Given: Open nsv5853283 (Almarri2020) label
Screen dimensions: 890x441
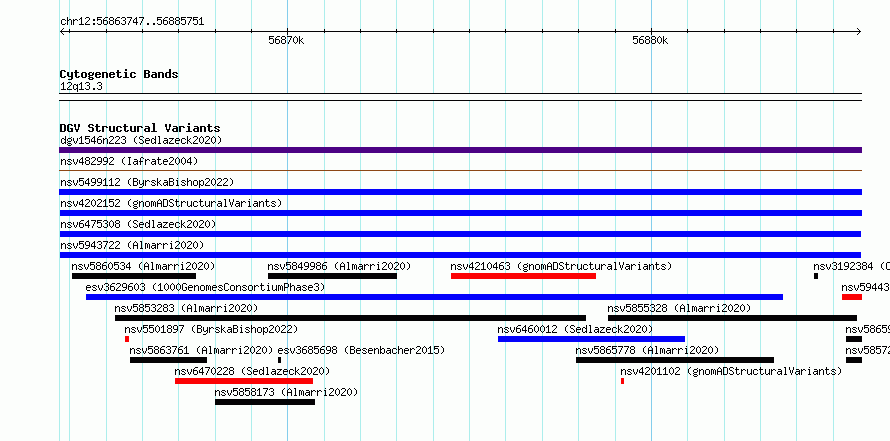Looking at the screenshot, I should pos(186,308).
